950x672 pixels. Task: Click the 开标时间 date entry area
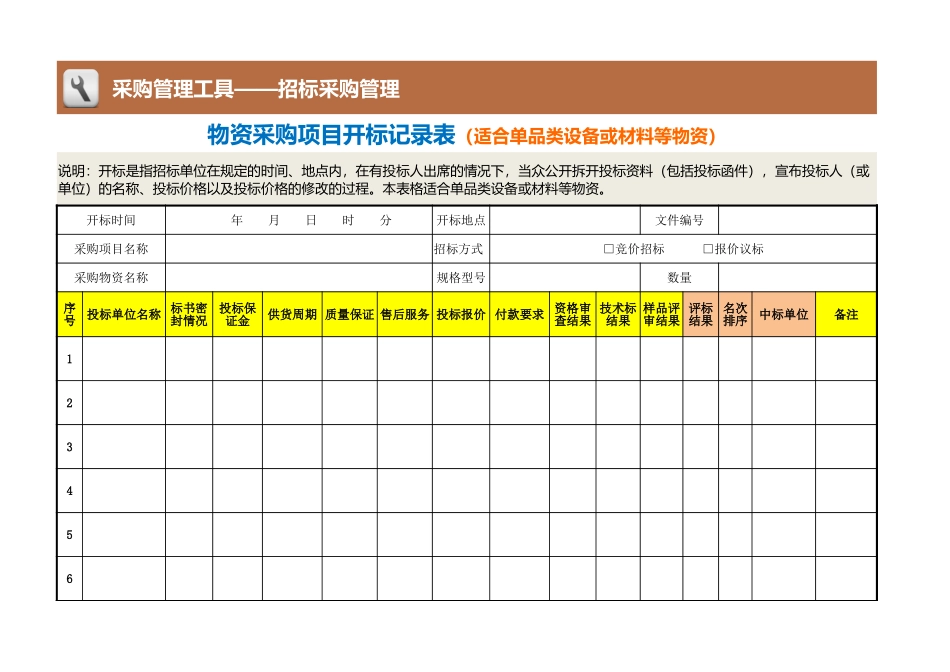pos(295,220)
